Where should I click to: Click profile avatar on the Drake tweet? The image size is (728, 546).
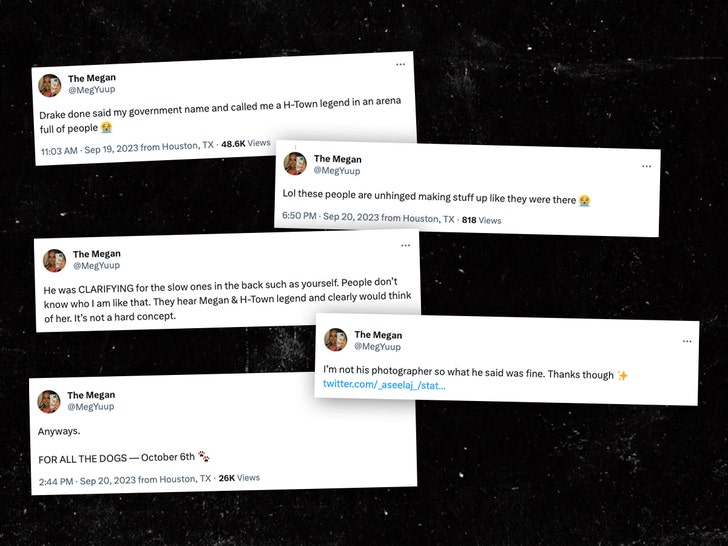[x=50, y=85]
